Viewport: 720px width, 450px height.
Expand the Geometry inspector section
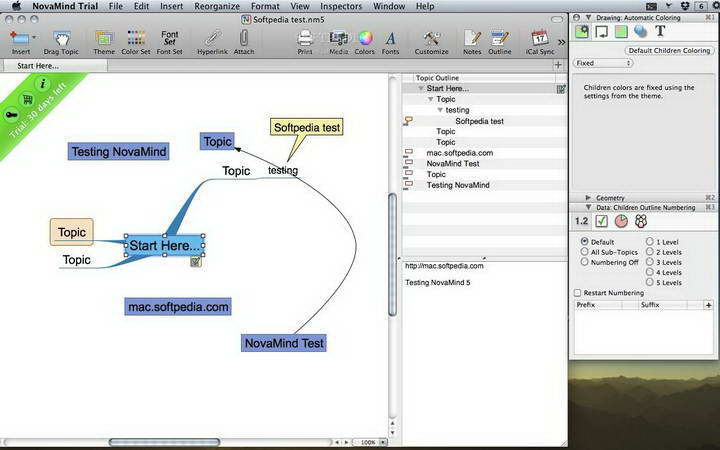[x=588, y=198]
